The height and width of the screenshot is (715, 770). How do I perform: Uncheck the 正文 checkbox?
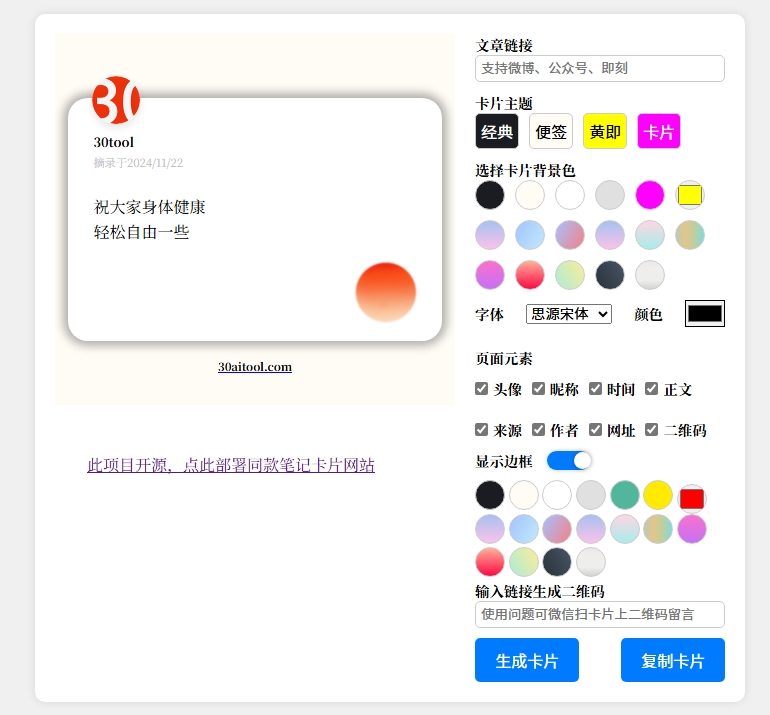pyautogui.click(x=651, y=388)
